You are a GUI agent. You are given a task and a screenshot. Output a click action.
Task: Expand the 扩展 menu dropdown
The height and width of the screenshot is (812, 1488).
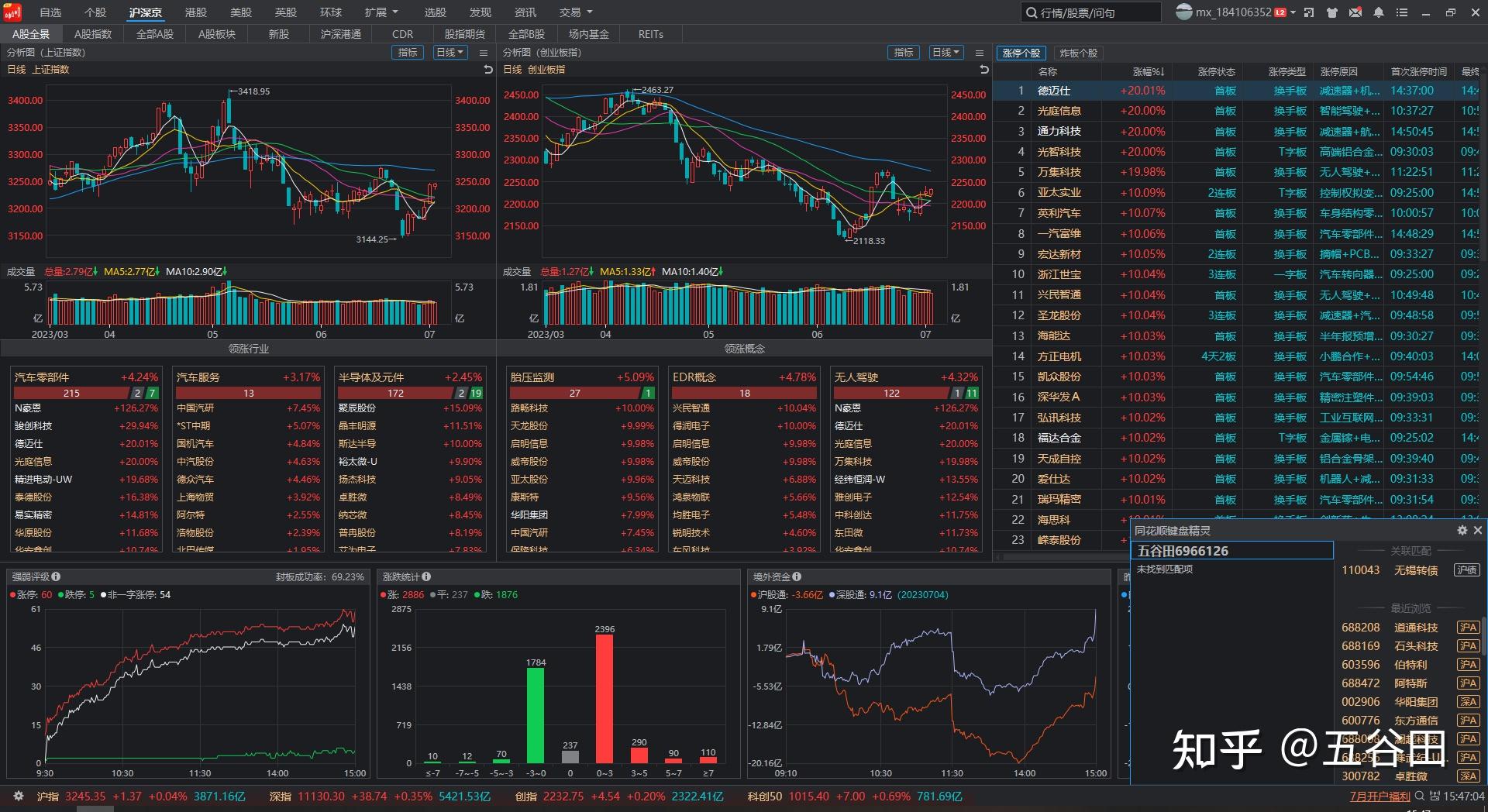pyautogui.click(x=381, y=12)
